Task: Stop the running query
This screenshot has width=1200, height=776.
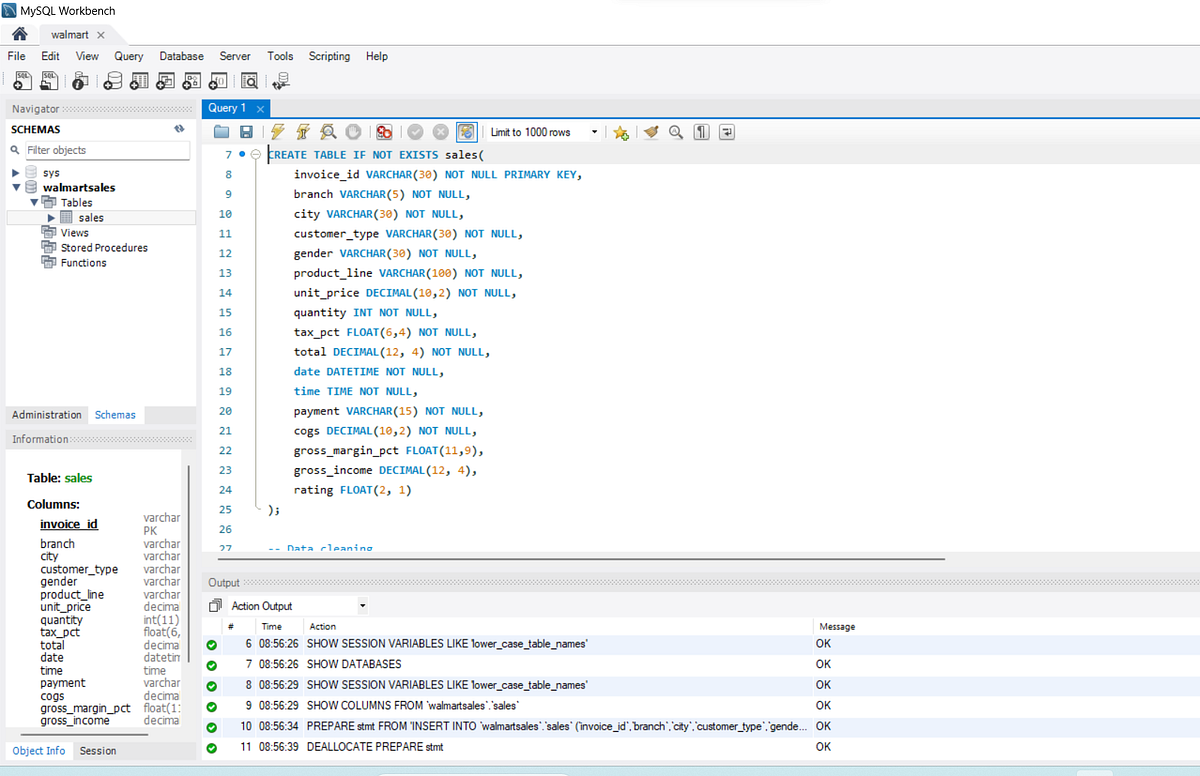Action: 354,131
